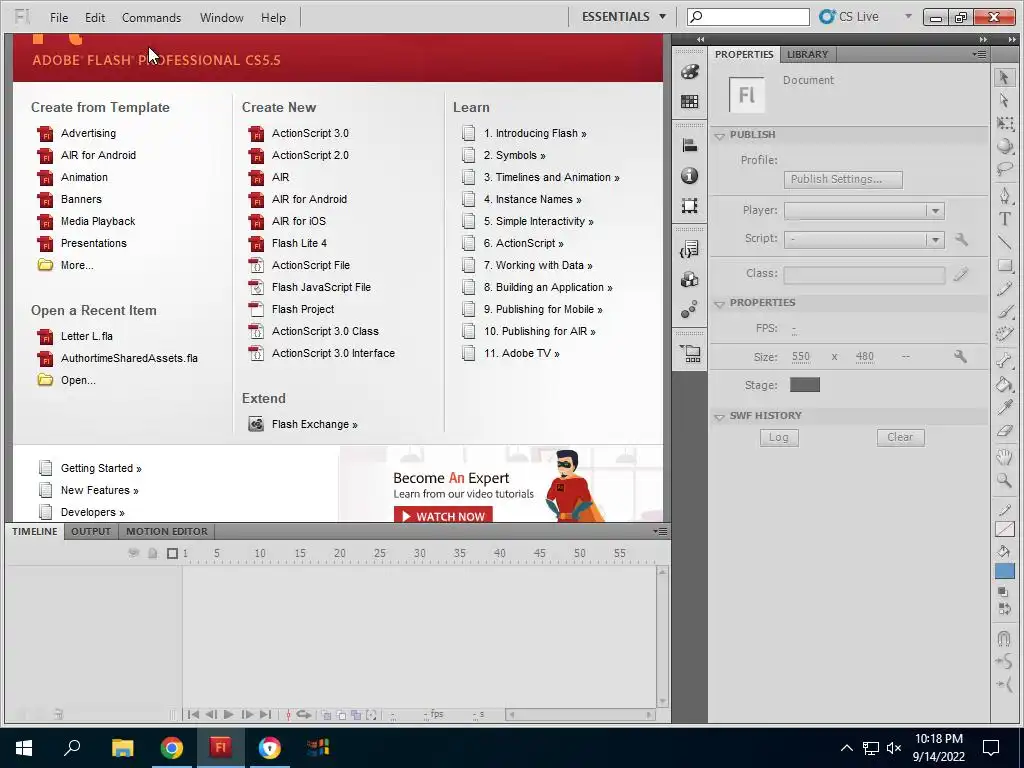Open the Align panel icon
Screen dimensions: 1024x768
[690, 145]
